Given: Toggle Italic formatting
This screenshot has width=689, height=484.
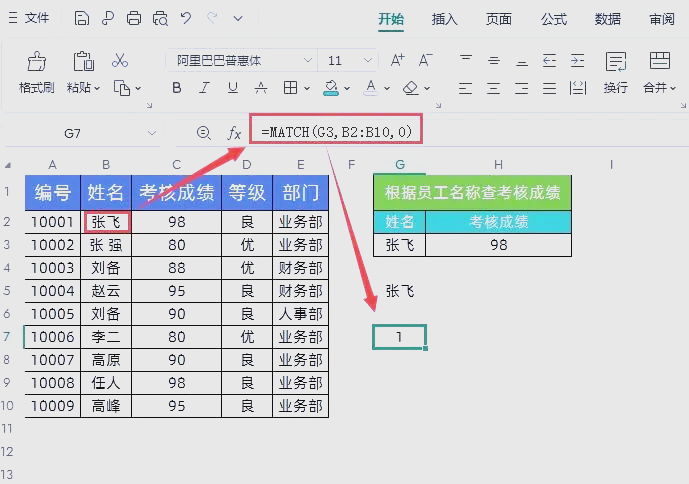Looking at the screenshot, I should coord(204,88).
